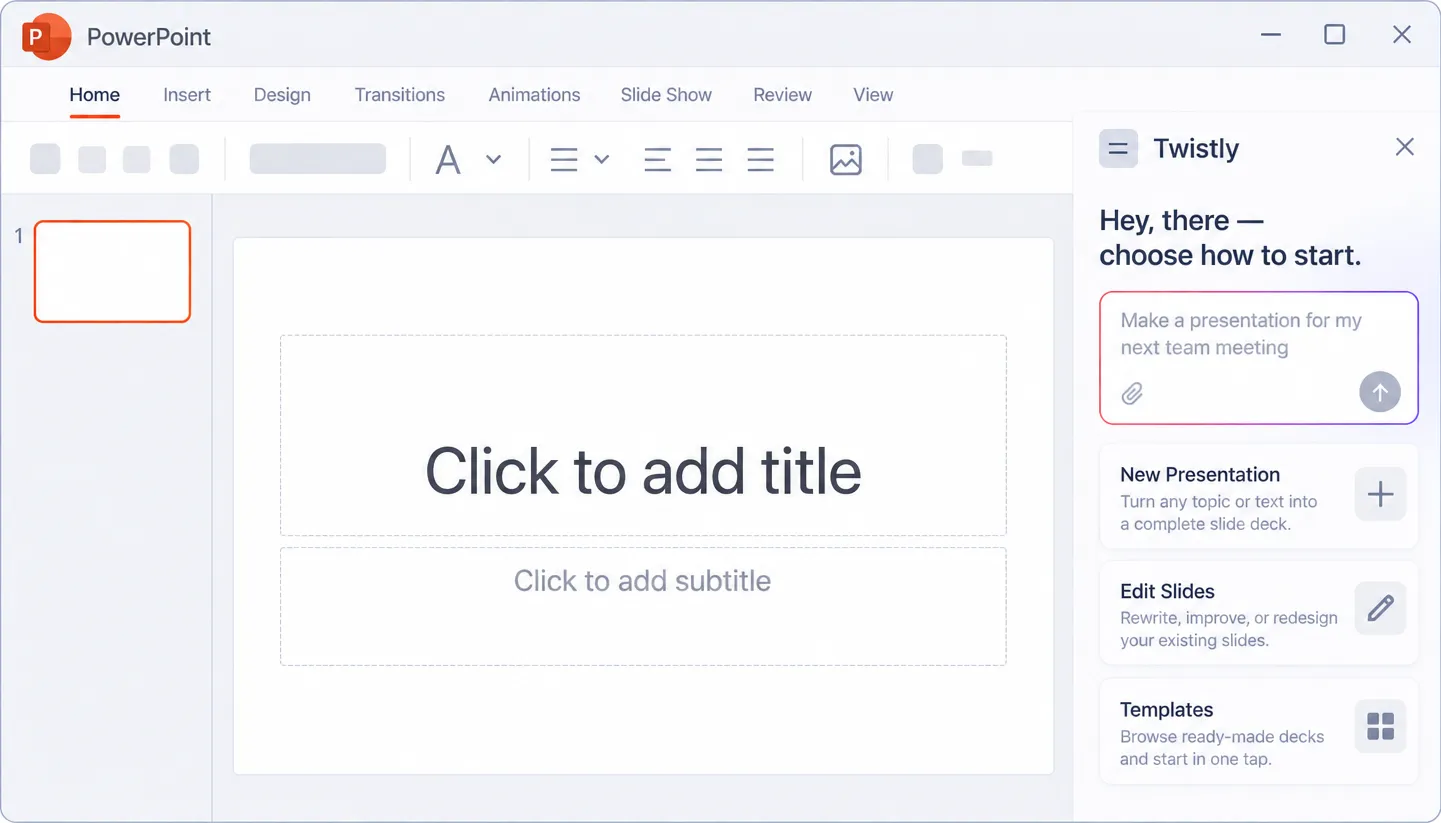Attach a file with the paperclip icon

pyautogui.click(x=1132, y=393)
